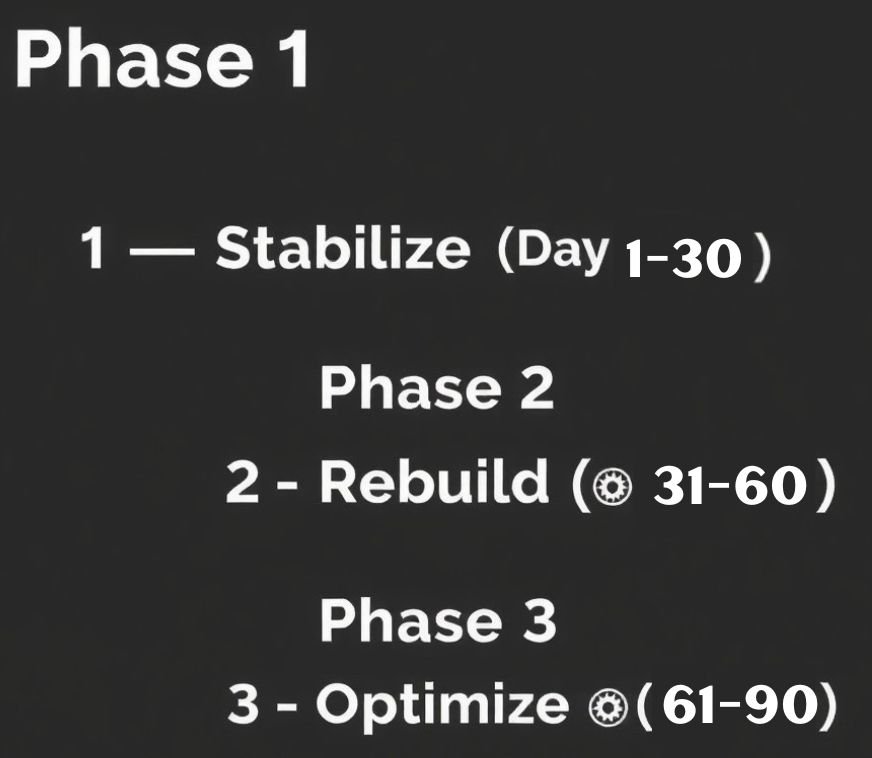
Task: Click the number 2 before Rebuild
Action: 242,485
